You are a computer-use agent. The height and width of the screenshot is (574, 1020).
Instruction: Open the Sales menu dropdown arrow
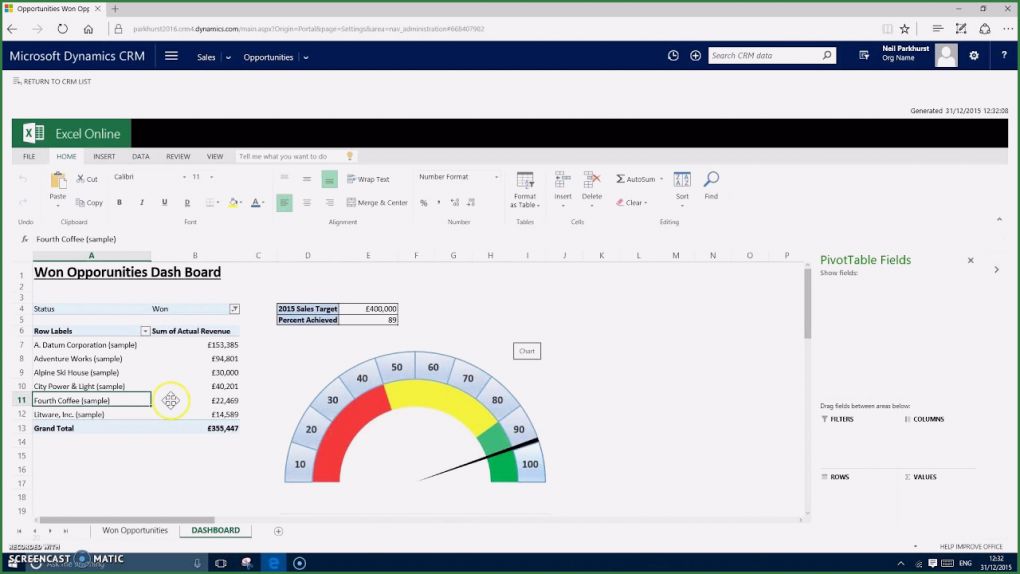(x=228, y=58)
